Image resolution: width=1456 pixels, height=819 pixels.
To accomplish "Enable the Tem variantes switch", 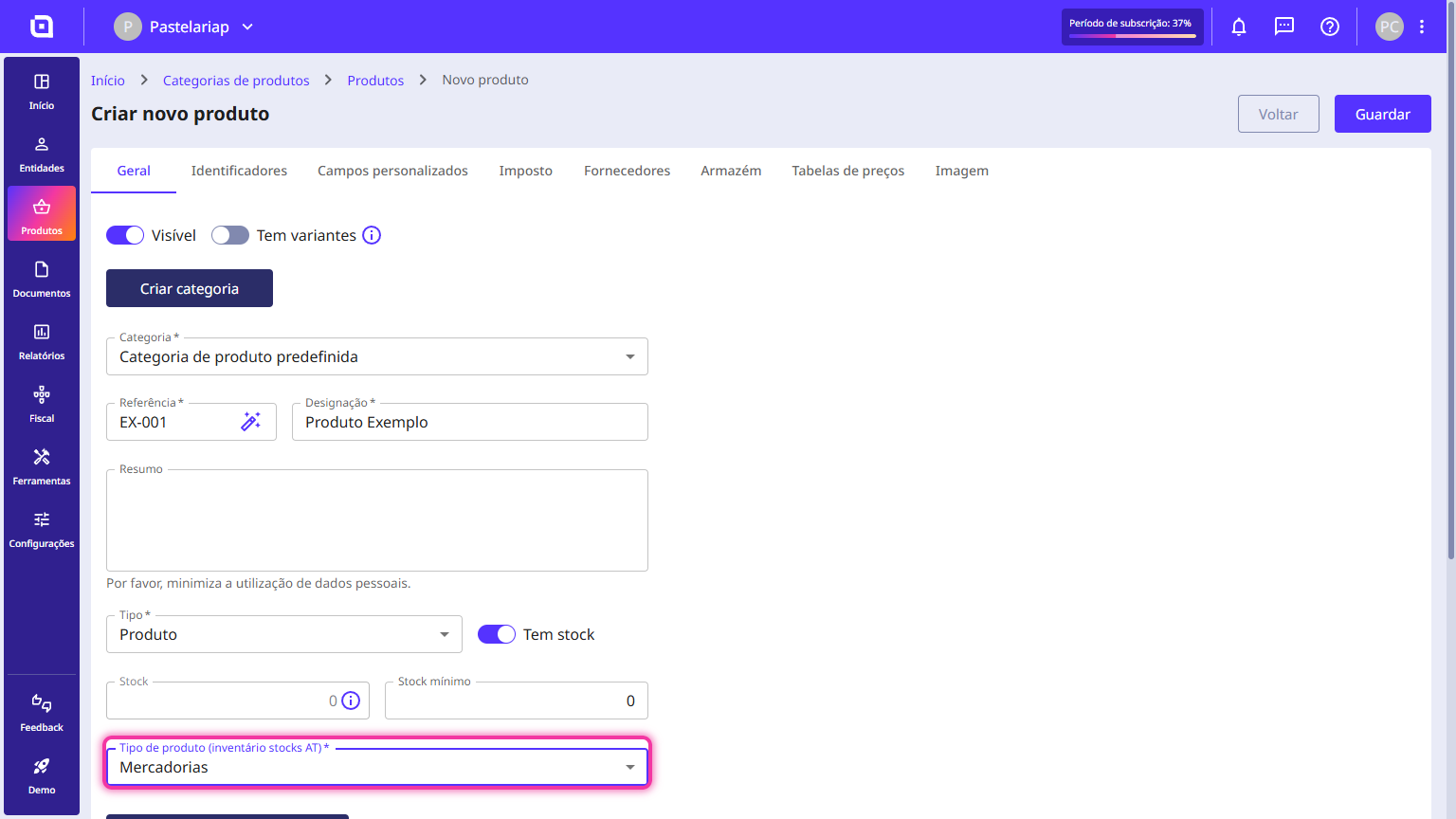I will tap(230, 235).
